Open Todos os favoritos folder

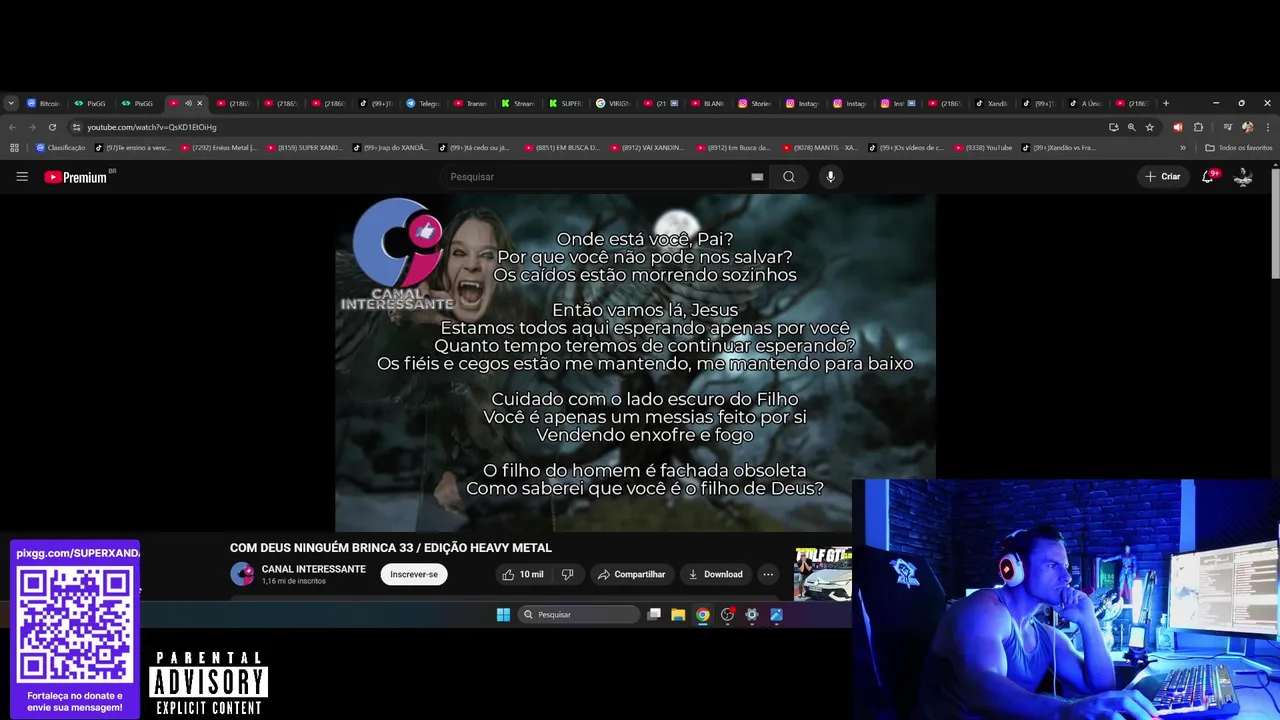tap(1239, 148)
